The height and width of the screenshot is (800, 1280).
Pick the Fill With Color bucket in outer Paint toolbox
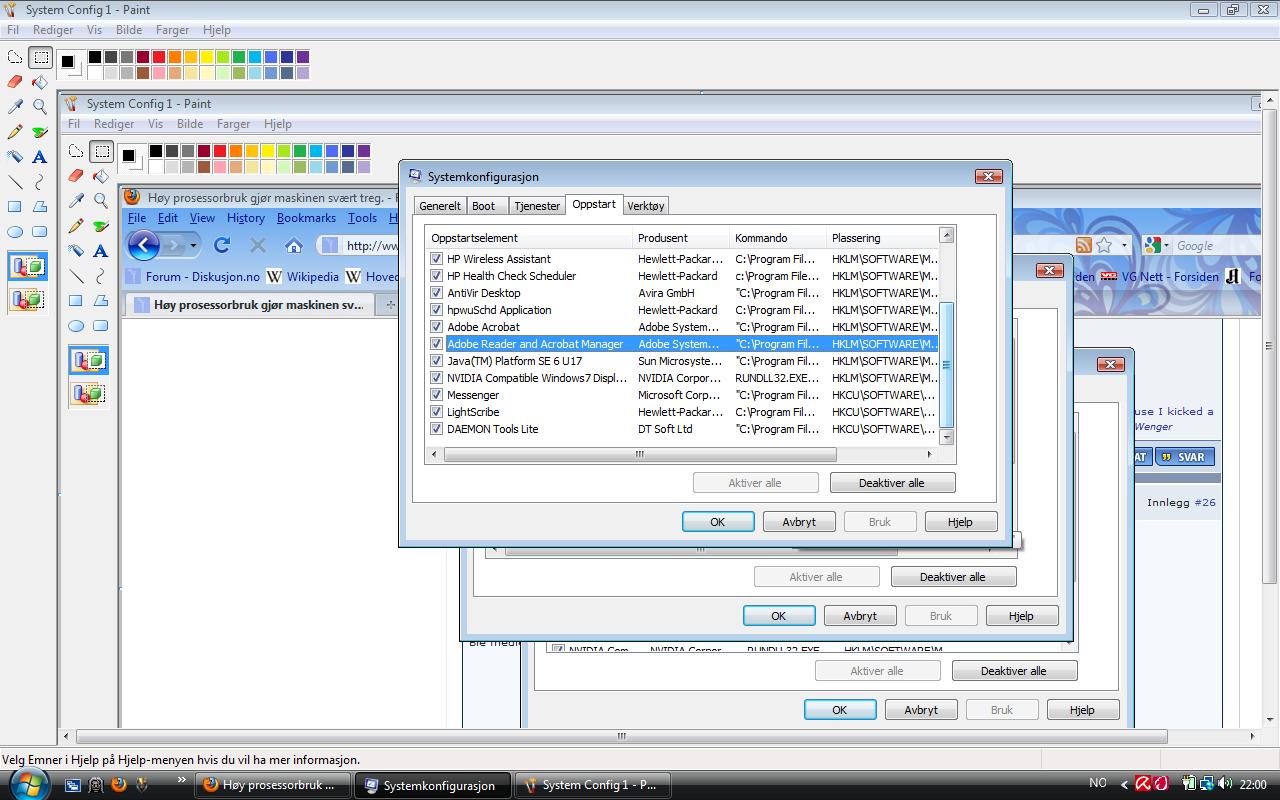(40, 82)
